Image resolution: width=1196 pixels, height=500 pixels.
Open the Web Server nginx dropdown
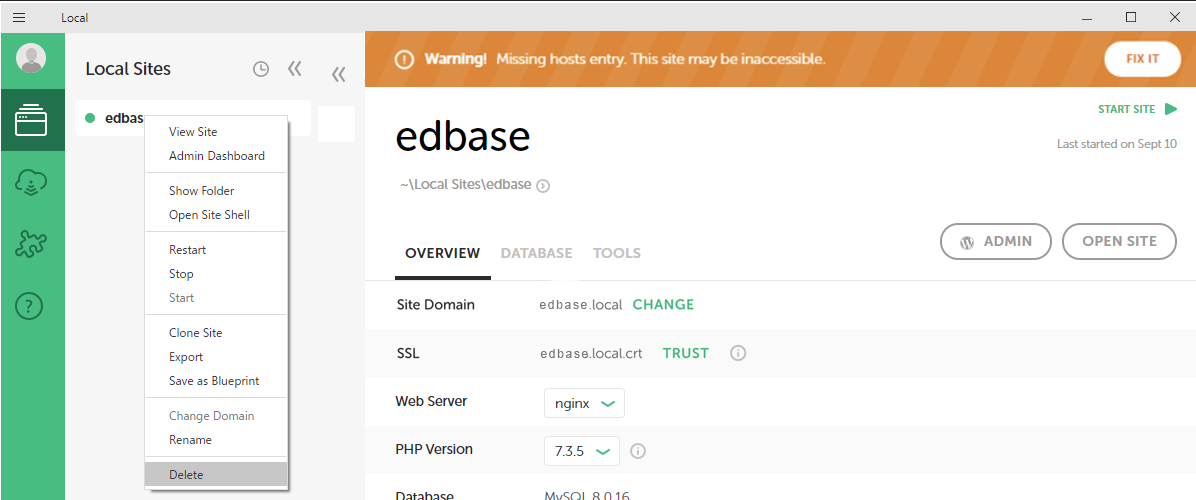coord(584,403)
